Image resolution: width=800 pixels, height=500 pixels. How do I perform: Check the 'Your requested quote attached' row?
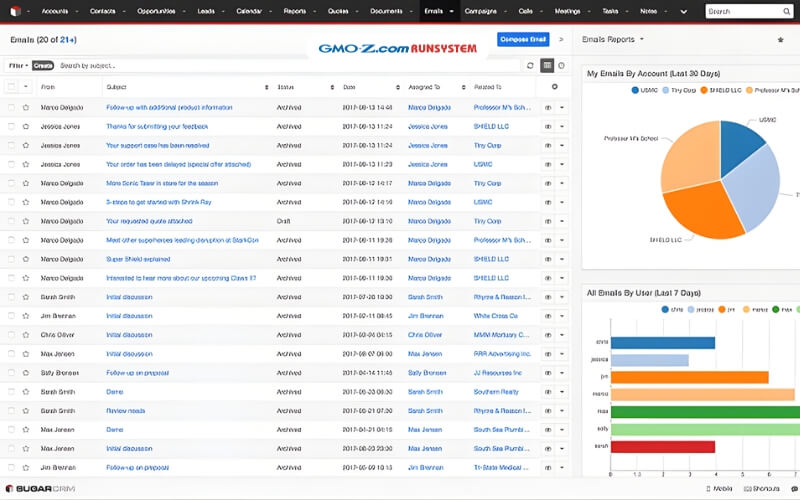(x=11, y=221)
